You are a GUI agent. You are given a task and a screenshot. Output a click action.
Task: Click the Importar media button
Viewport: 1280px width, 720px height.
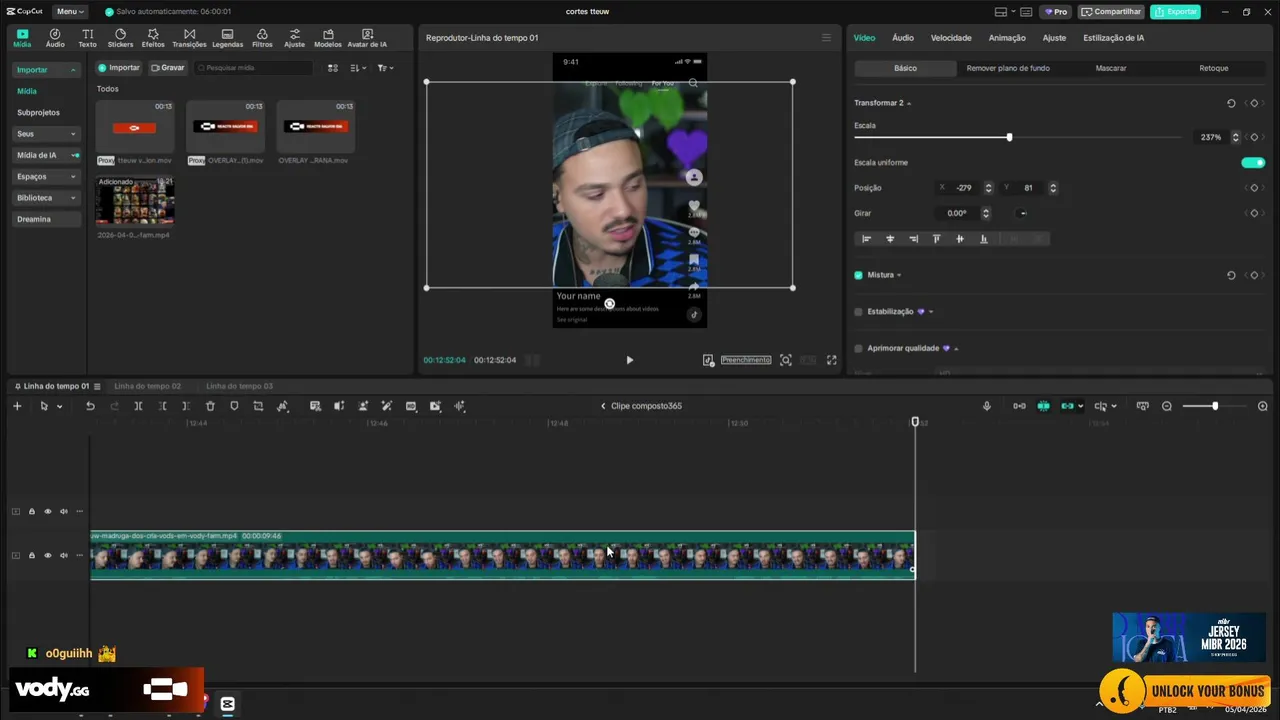119,68
